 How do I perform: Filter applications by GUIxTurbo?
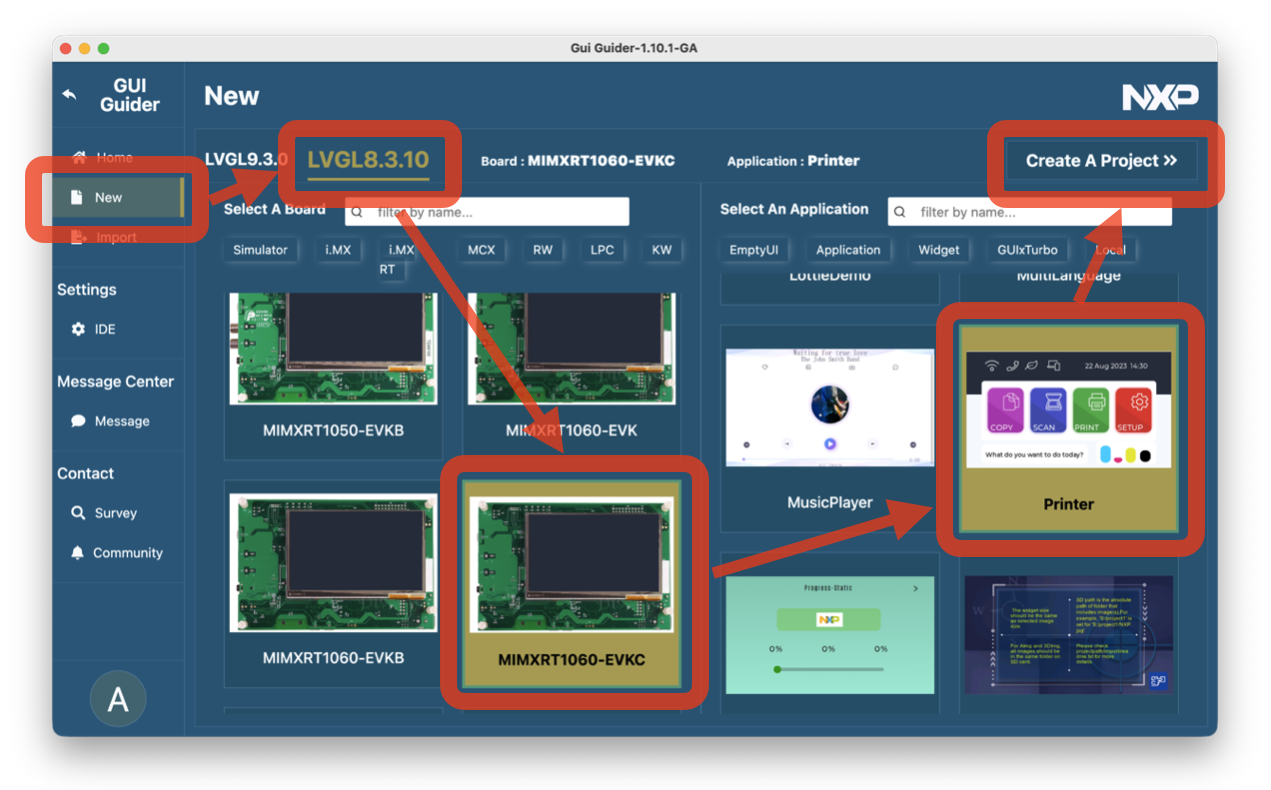1027,250
